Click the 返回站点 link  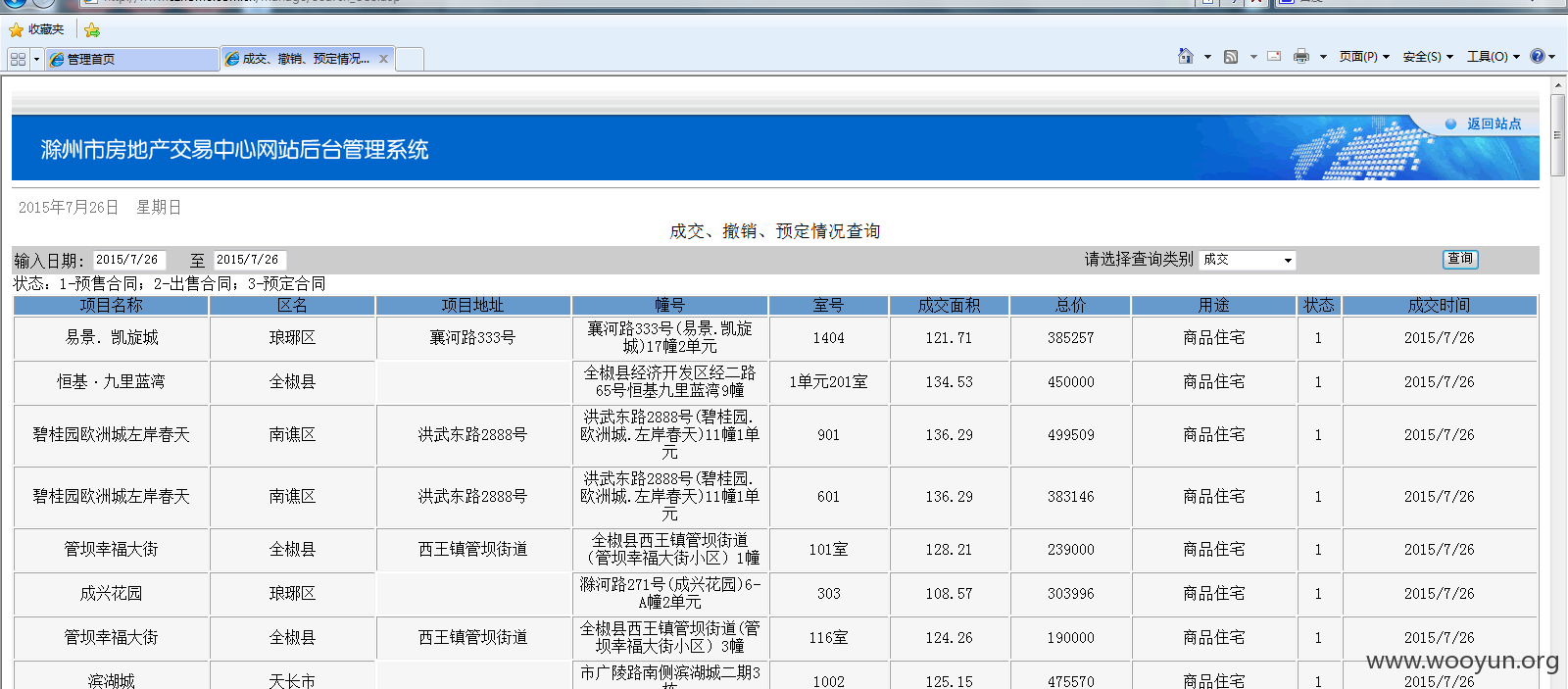point(1494,123)
